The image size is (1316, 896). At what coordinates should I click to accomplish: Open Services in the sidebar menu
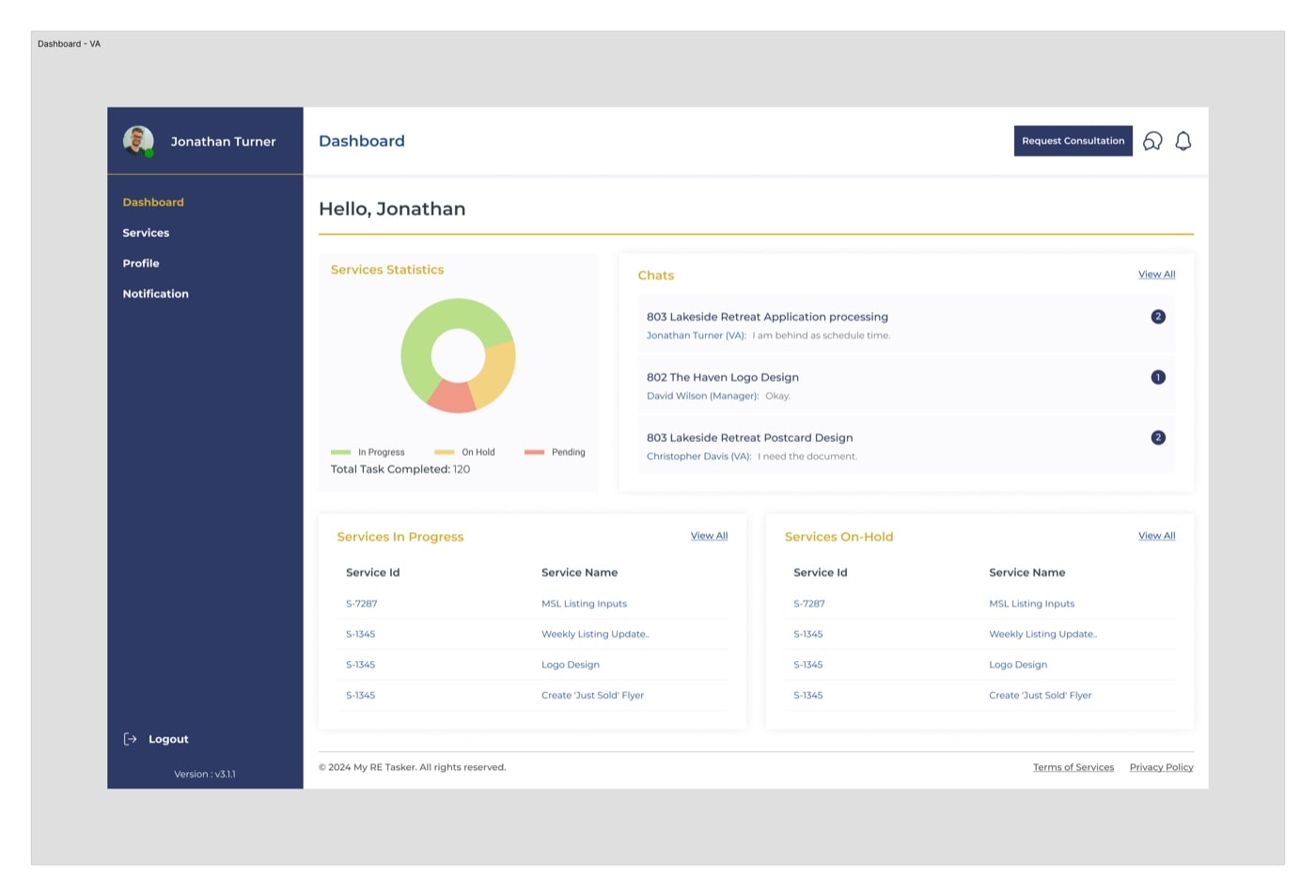146,233
